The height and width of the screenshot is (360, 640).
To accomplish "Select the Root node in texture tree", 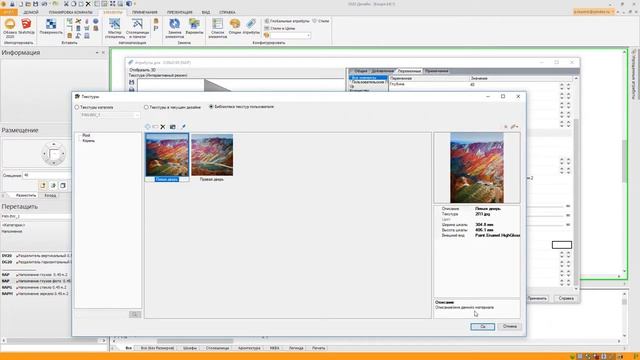I will click(86, 135).
